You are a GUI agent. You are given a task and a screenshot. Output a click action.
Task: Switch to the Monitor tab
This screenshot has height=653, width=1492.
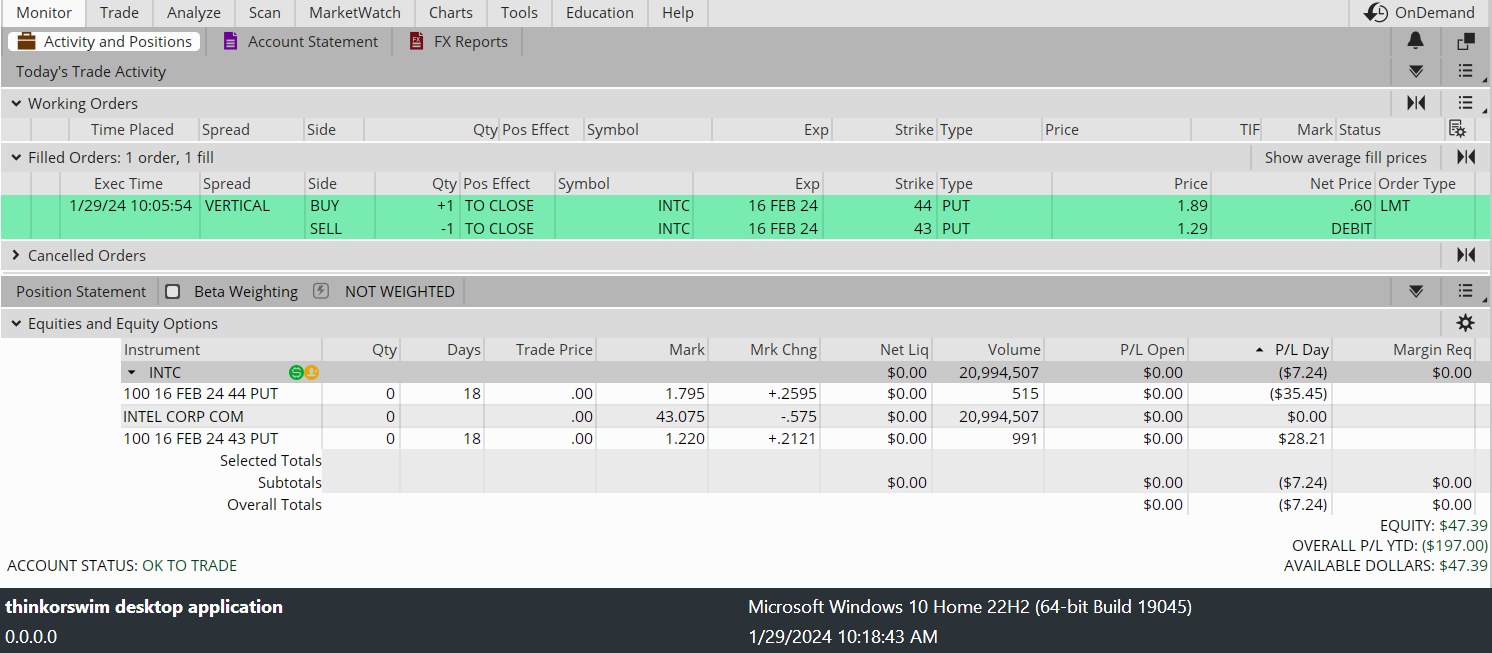pos(44,13)
